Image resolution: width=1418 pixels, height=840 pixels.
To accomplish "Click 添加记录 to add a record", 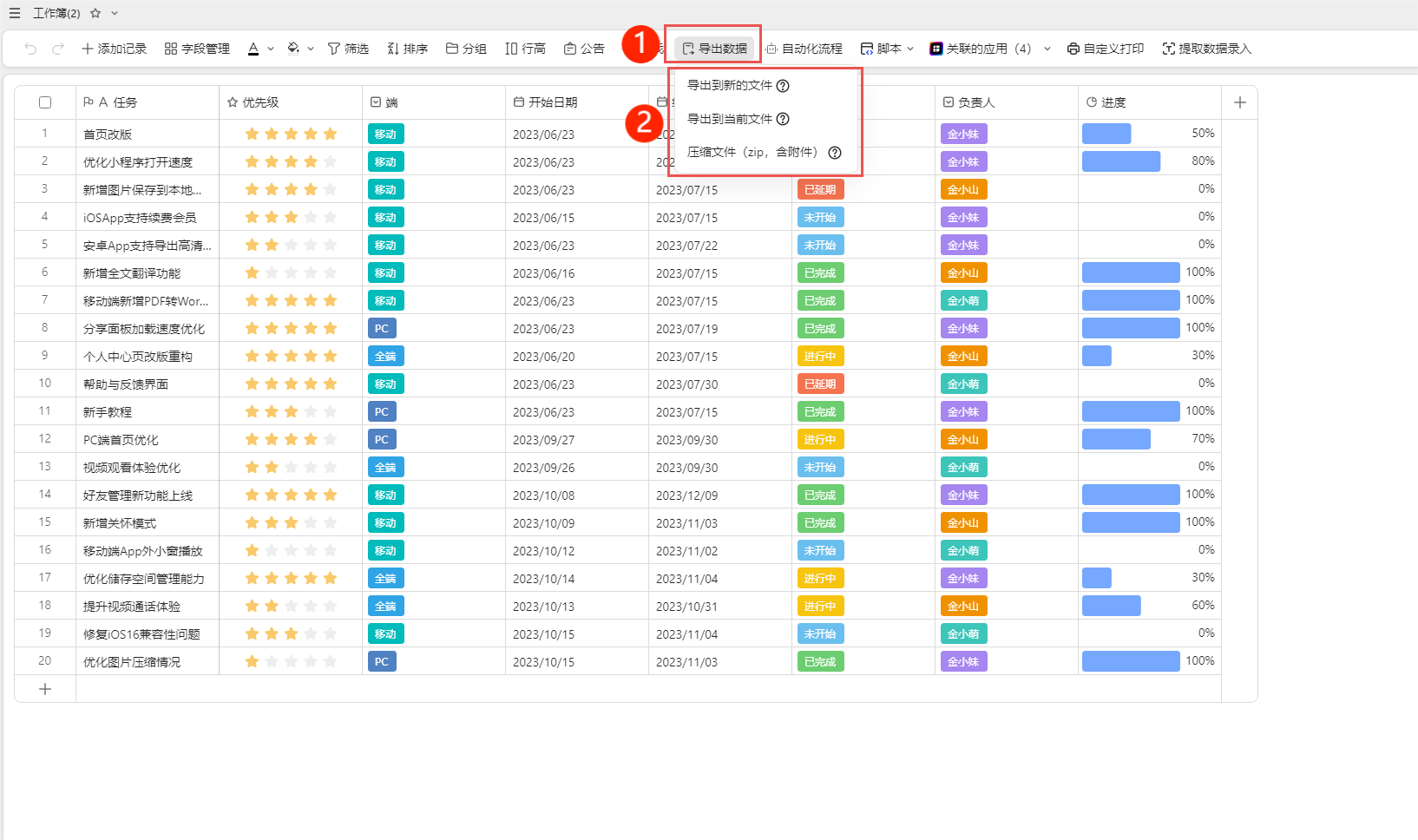I will [114, 49].
